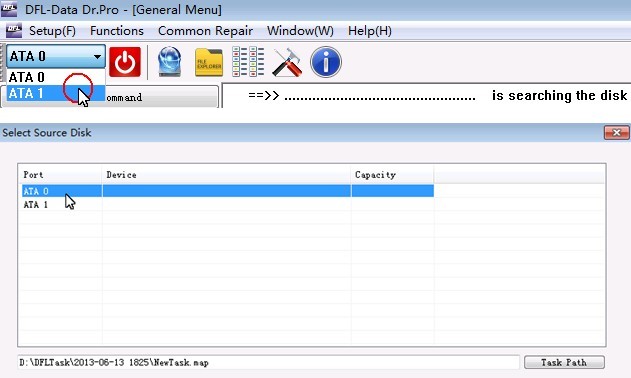This screenshot has height=378, width=631.
Task: Click the Capacity column header
Action: 392,175
